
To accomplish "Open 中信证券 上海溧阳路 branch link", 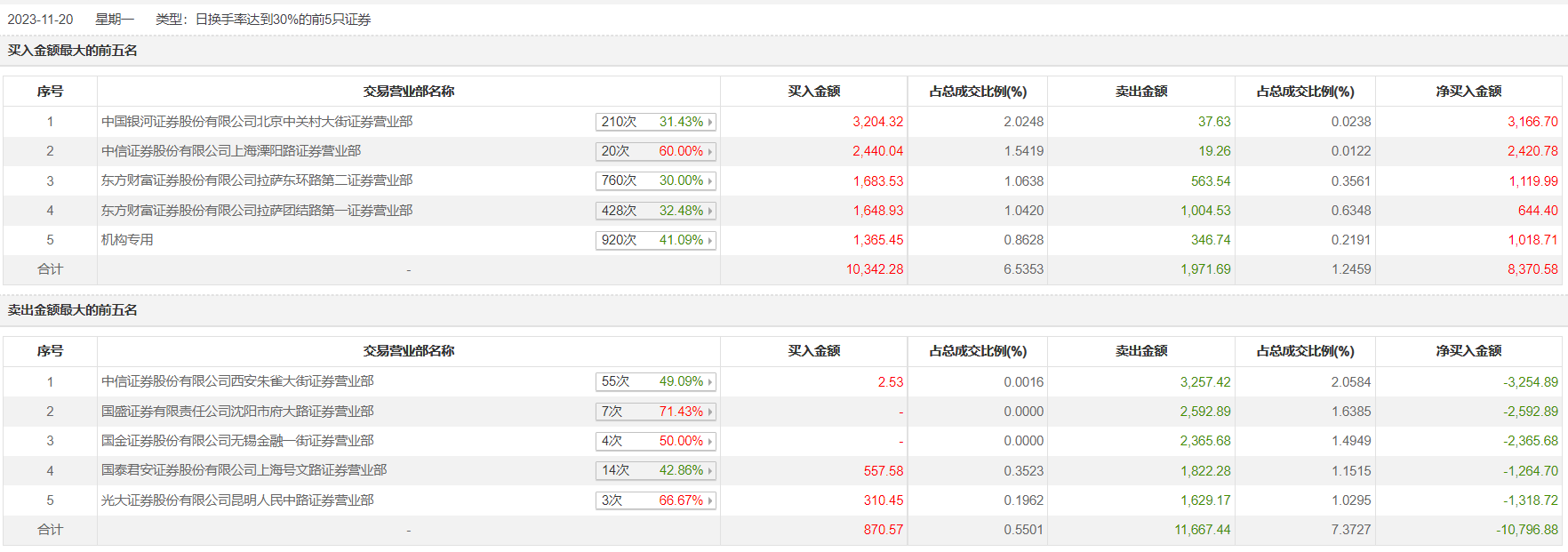I will click(231, 151).
